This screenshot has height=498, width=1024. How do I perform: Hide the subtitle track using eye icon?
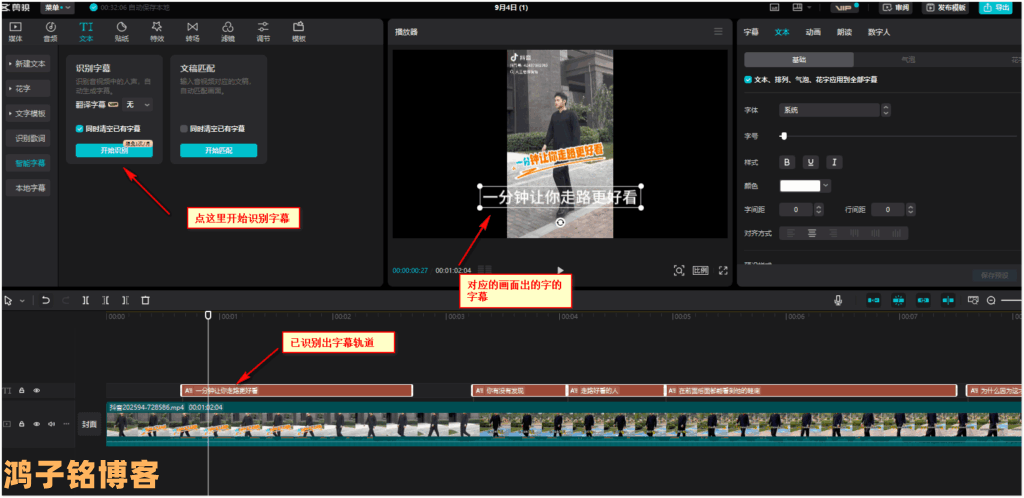tap(36, 391)
